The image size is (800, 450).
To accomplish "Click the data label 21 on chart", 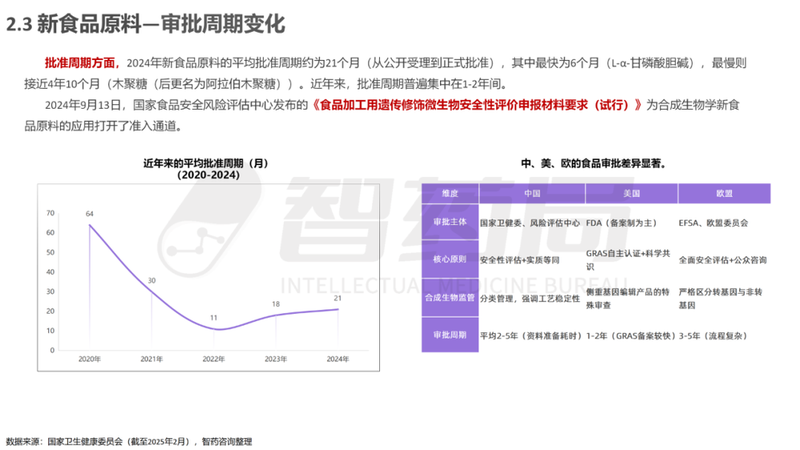I will coord(338,298).
